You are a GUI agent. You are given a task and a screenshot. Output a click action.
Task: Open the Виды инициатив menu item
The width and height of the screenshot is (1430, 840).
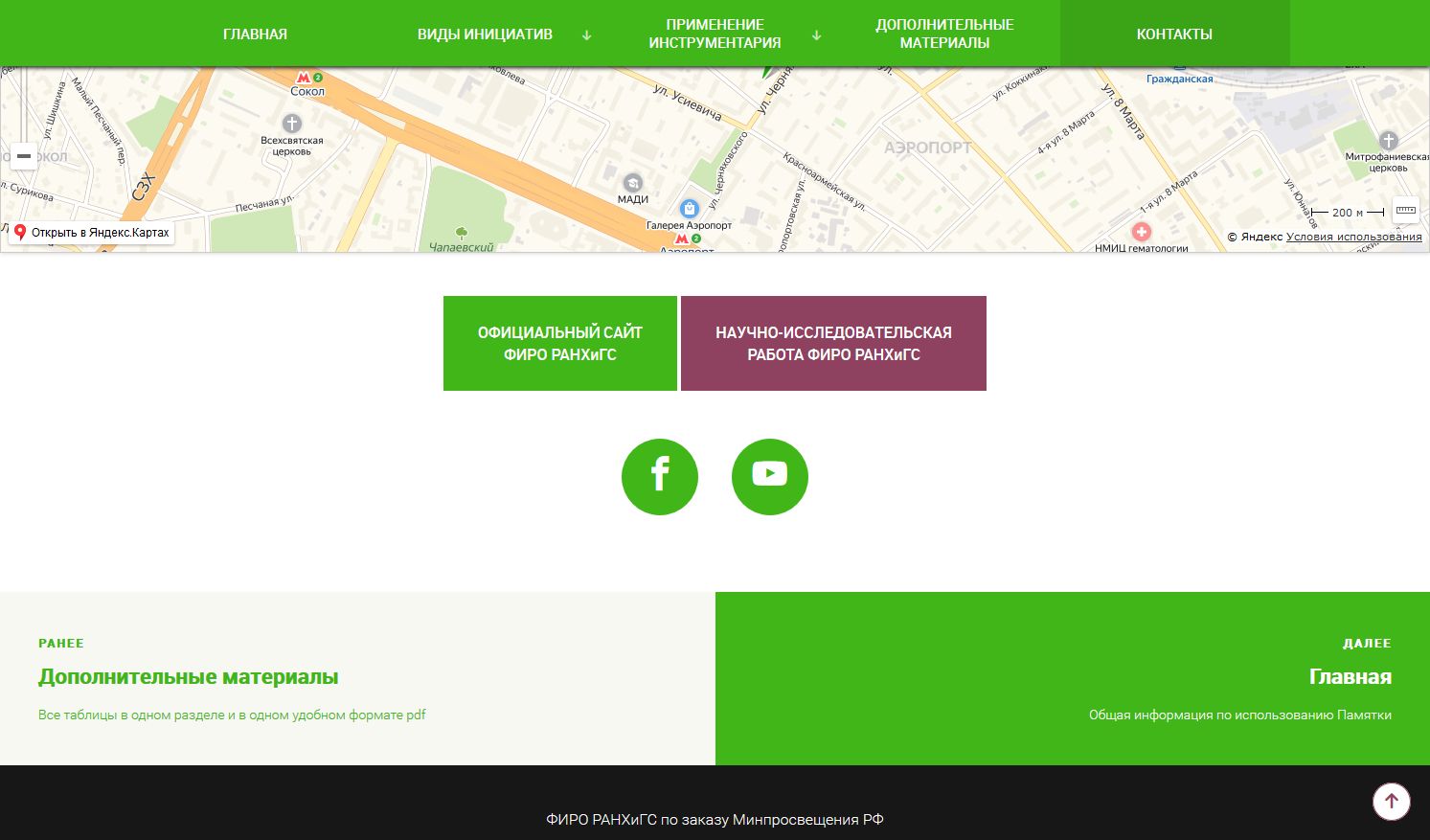485,34
